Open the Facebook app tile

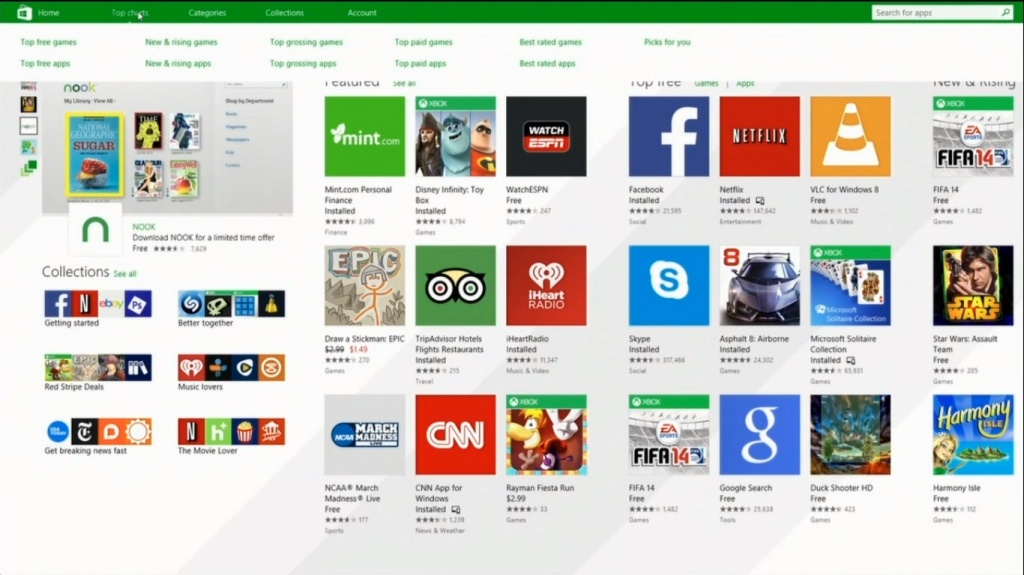coord(669,137)
